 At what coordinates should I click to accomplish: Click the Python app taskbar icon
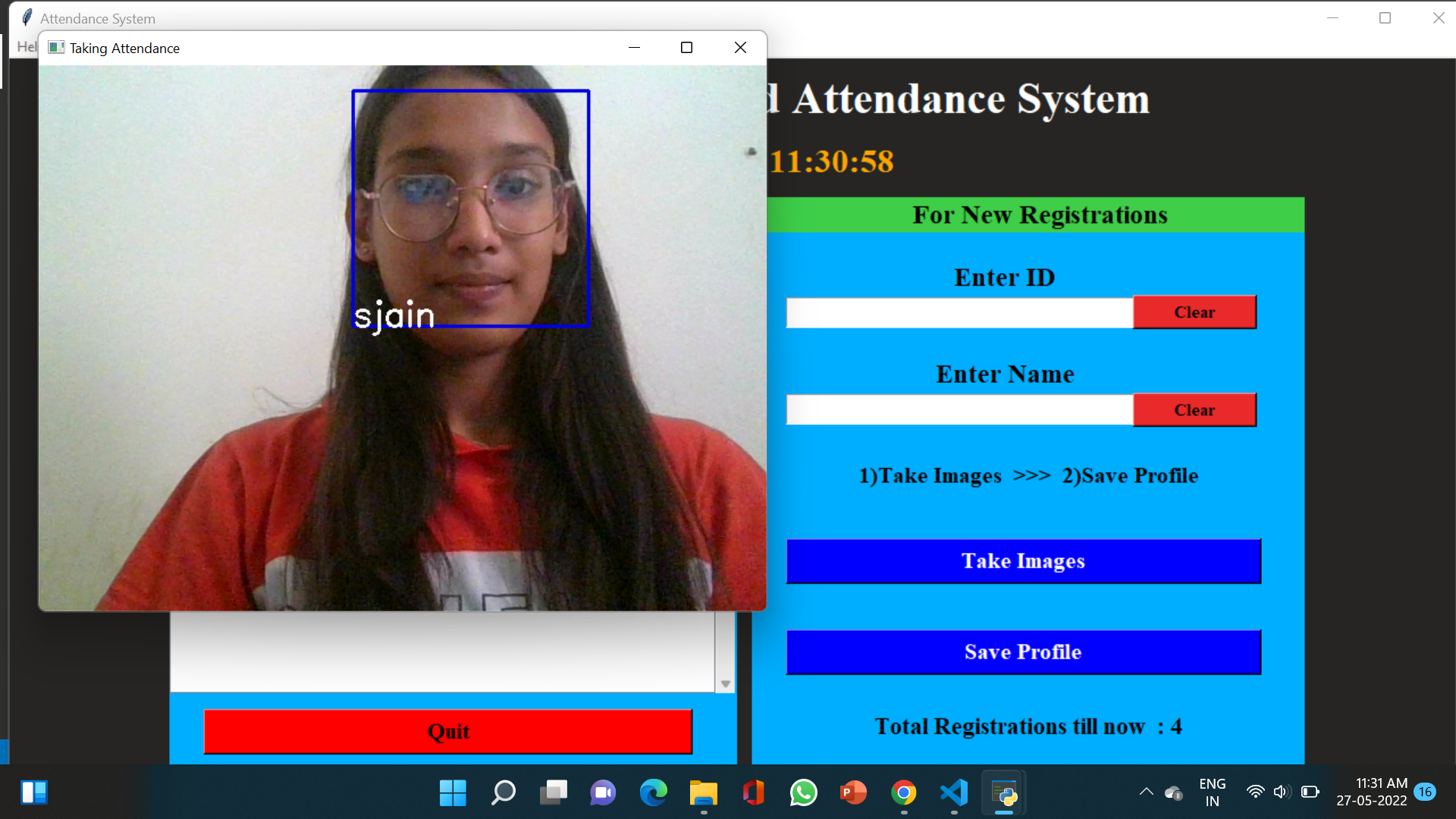click(x=1004, y=793)
